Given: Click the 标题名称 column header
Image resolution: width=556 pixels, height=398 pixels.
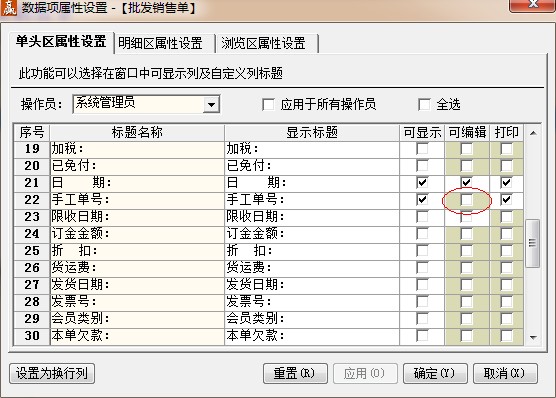Looking at the screenshot, I should point(137,133).
